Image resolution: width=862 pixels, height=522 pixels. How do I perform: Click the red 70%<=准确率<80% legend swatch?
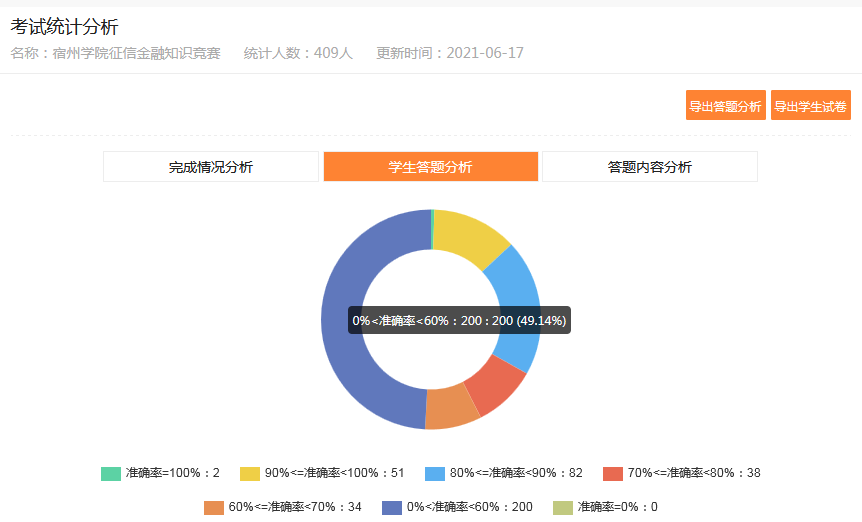pyautogui.click(x=613, y=473)
